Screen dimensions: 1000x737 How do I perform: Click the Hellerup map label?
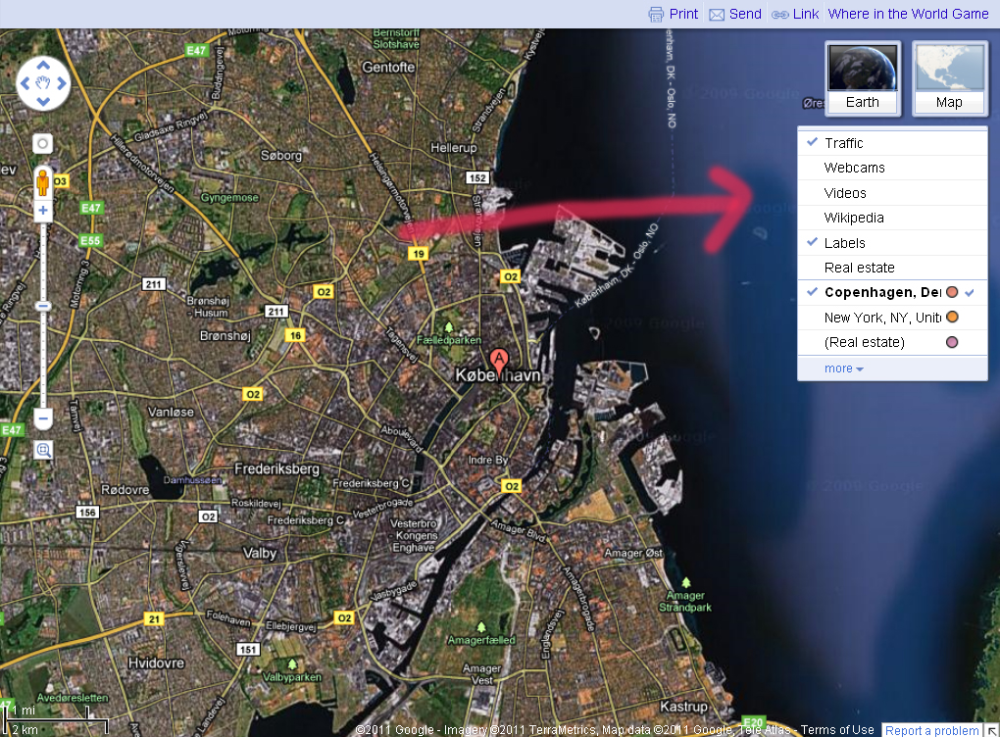[453, 148]
